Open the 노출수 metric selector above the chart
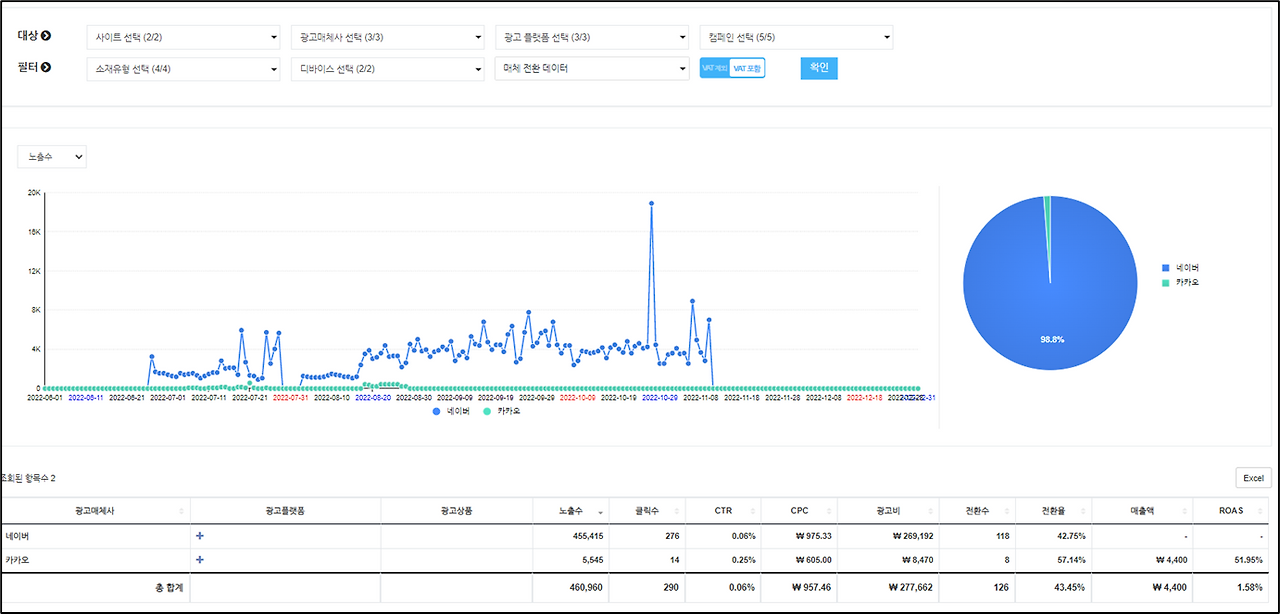 [x=51, y=156]
